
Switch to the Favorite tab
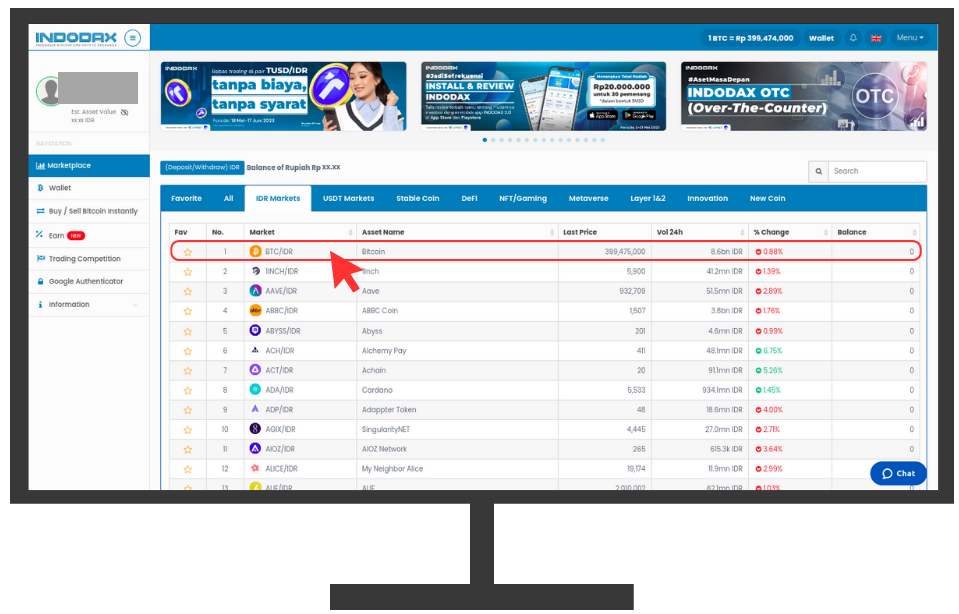[187, 198]
